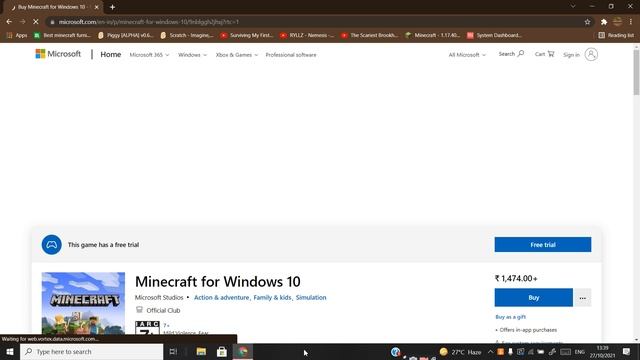Open the 'RYLLZ - Nemesis' bookmark

coord(307,35)
